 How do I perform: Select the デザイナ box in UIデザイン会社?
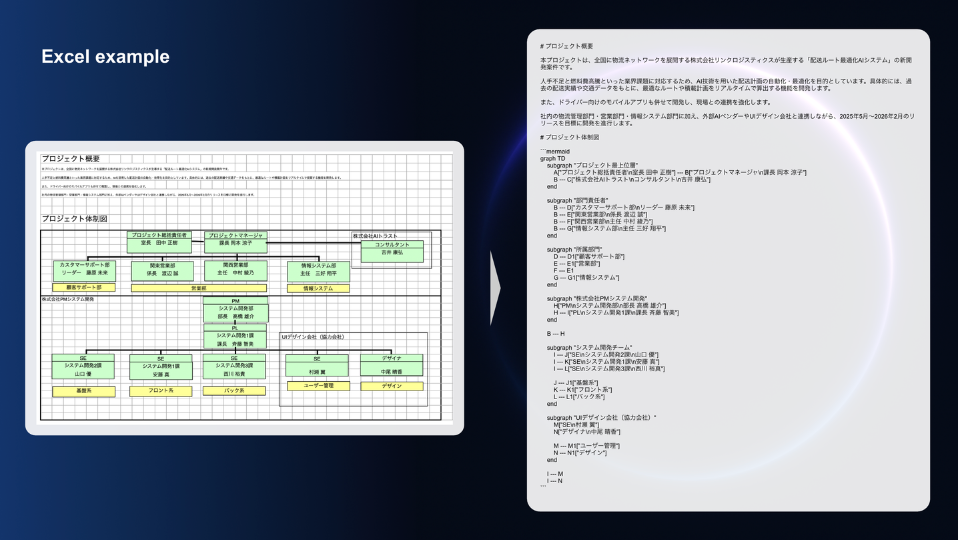pos(391,364)
